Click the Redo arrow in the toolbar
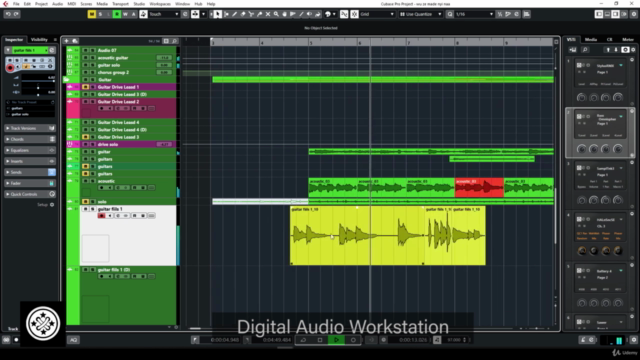Image resolution: width=640 pixels, height=360 pixels. [x=16, y=14]
